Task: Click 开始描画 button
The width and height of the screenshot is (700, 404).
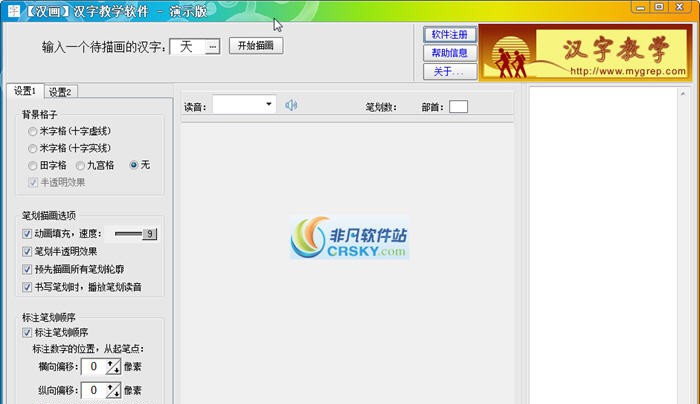Action: tap(256, 46)
